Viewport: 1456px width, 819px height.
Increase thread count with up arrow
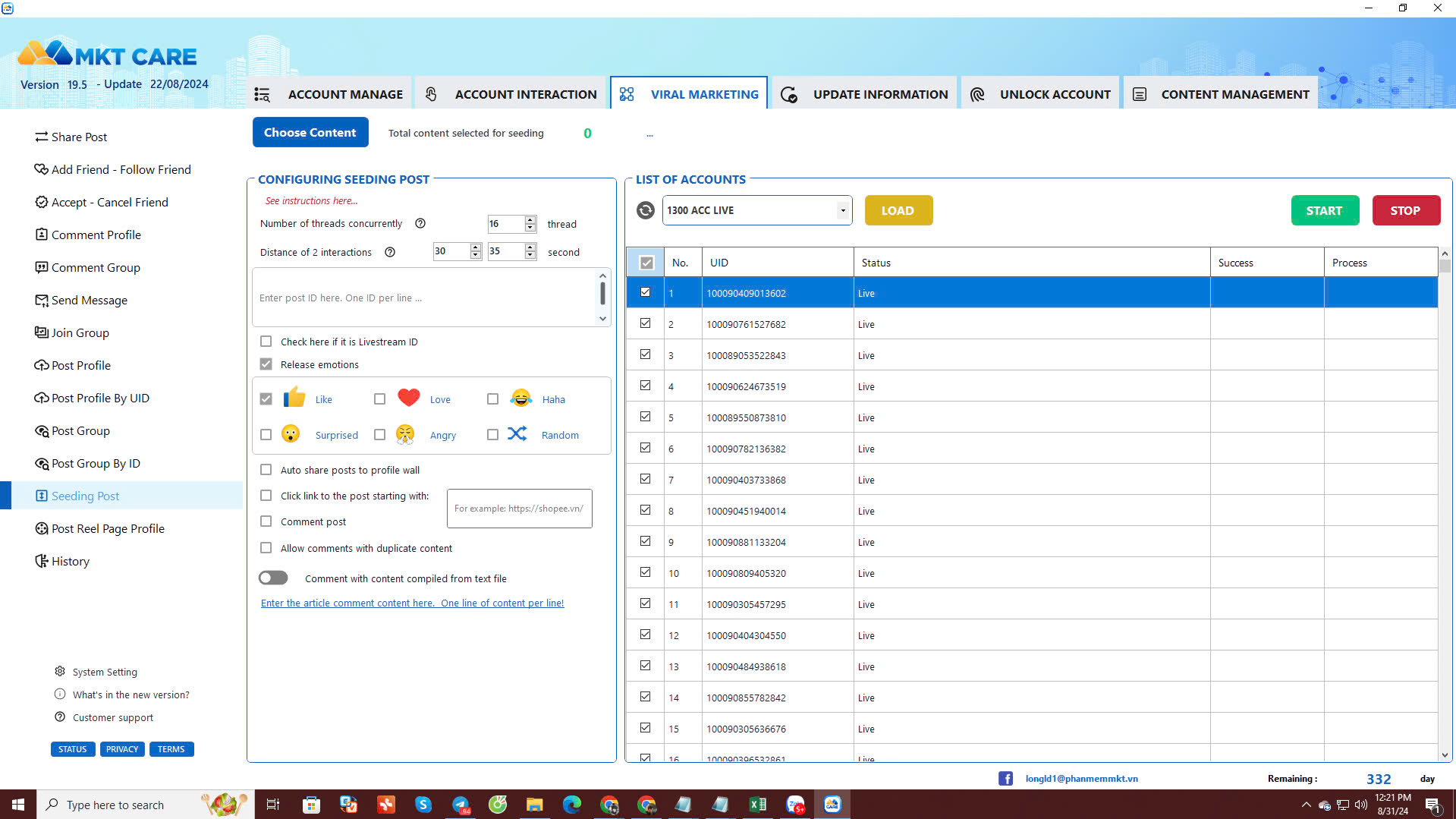click(530, 220)
